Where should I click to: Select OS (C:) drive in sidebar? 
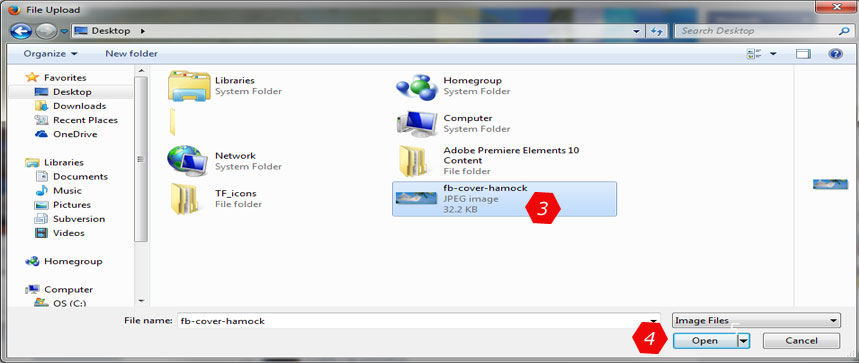(x=60, y=303)
